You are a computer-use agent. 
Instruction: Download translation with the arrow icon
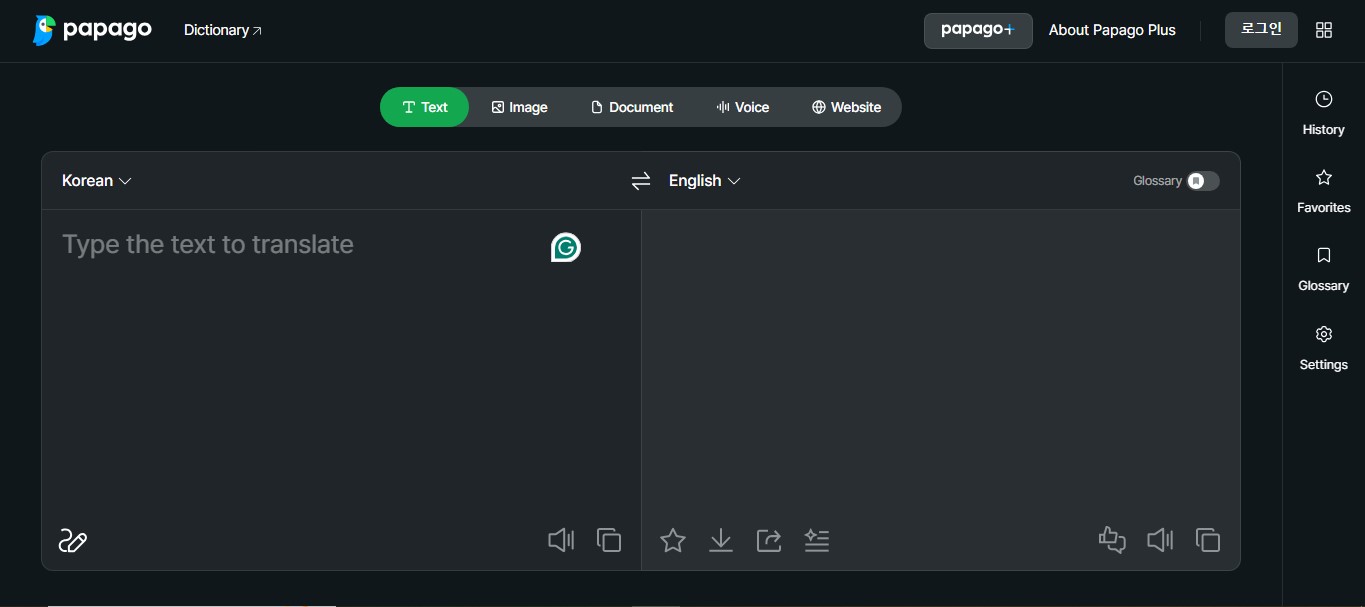[x=721, y=541]
